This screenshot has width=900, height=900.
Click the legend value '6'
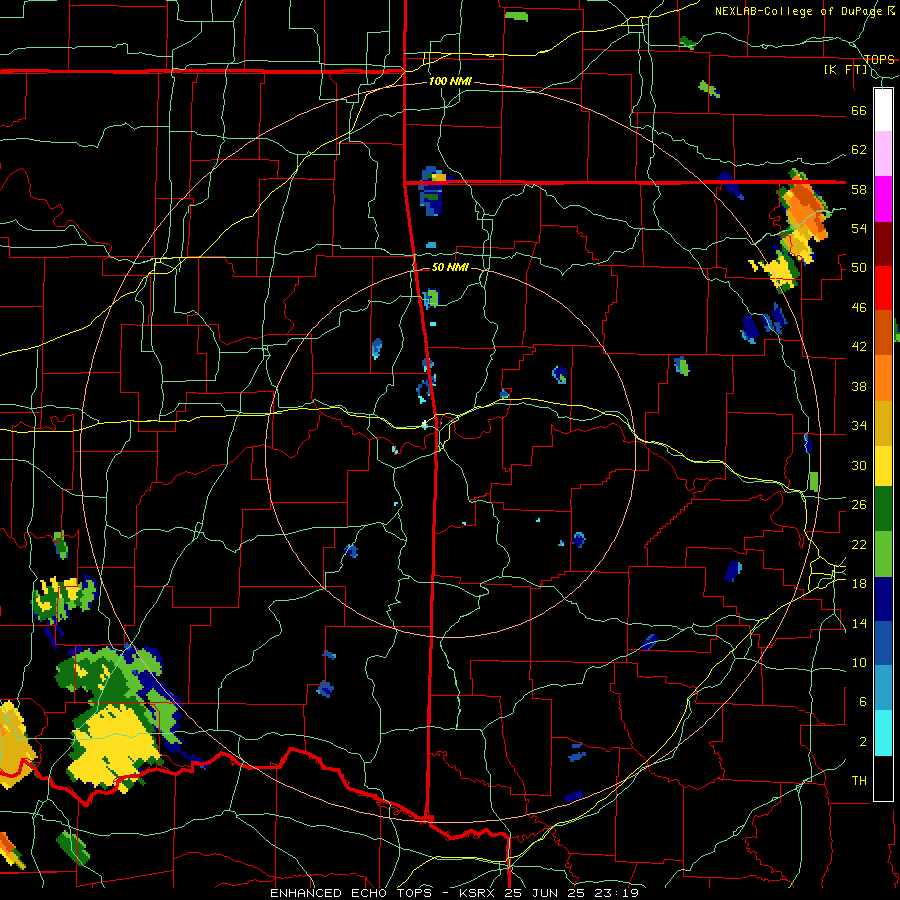pyautogui.click(x=862, y=702)
